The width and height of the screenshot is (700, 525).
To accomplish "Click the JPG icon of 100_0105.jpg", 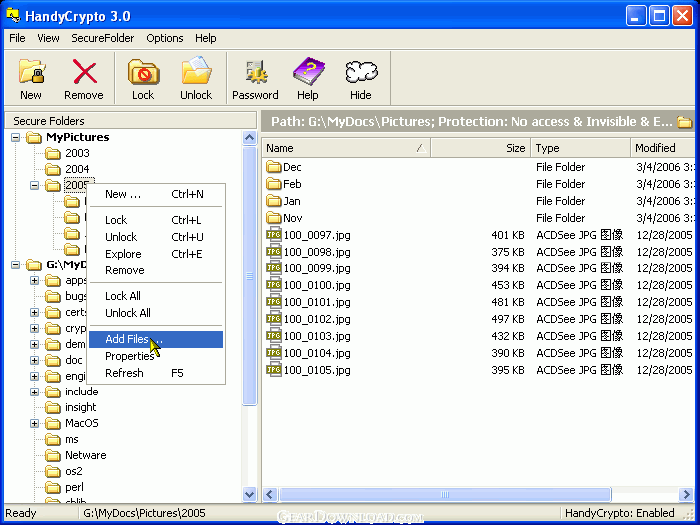I will 274,370.
